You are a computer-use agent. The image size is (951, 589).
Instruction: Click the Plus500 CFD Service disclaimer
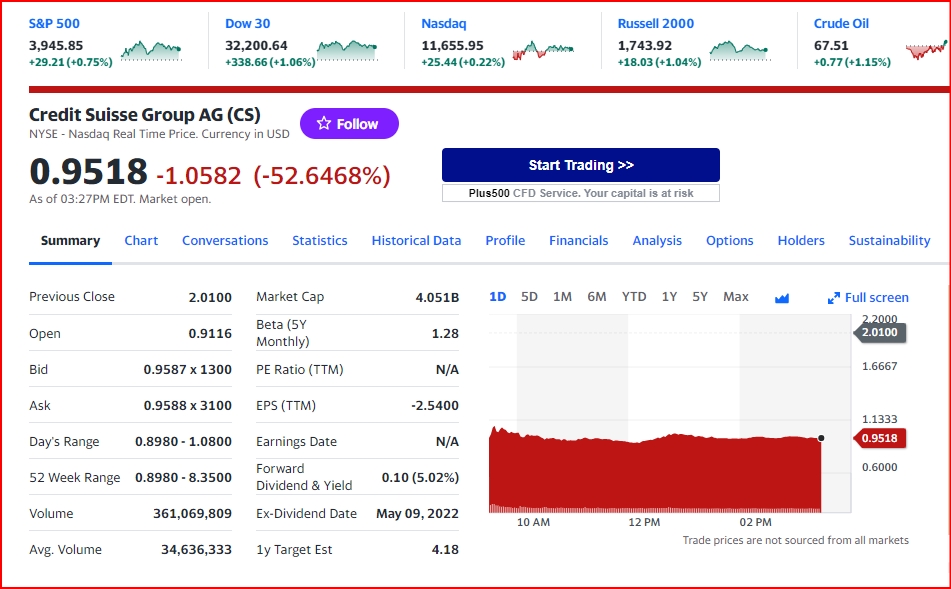[580, 193]
